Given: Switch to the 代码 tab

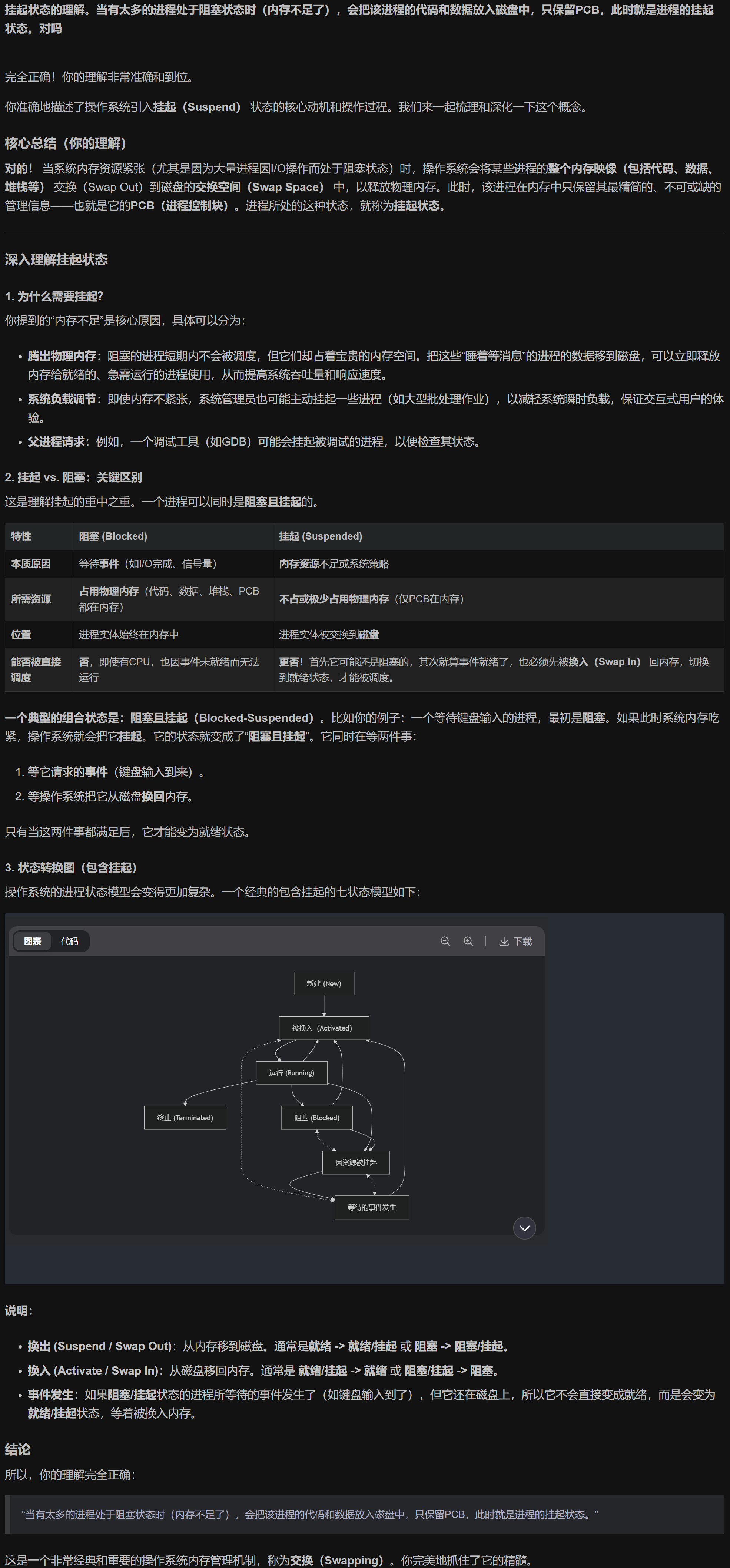Looking at the screenshot, I should tap(69, 942).
